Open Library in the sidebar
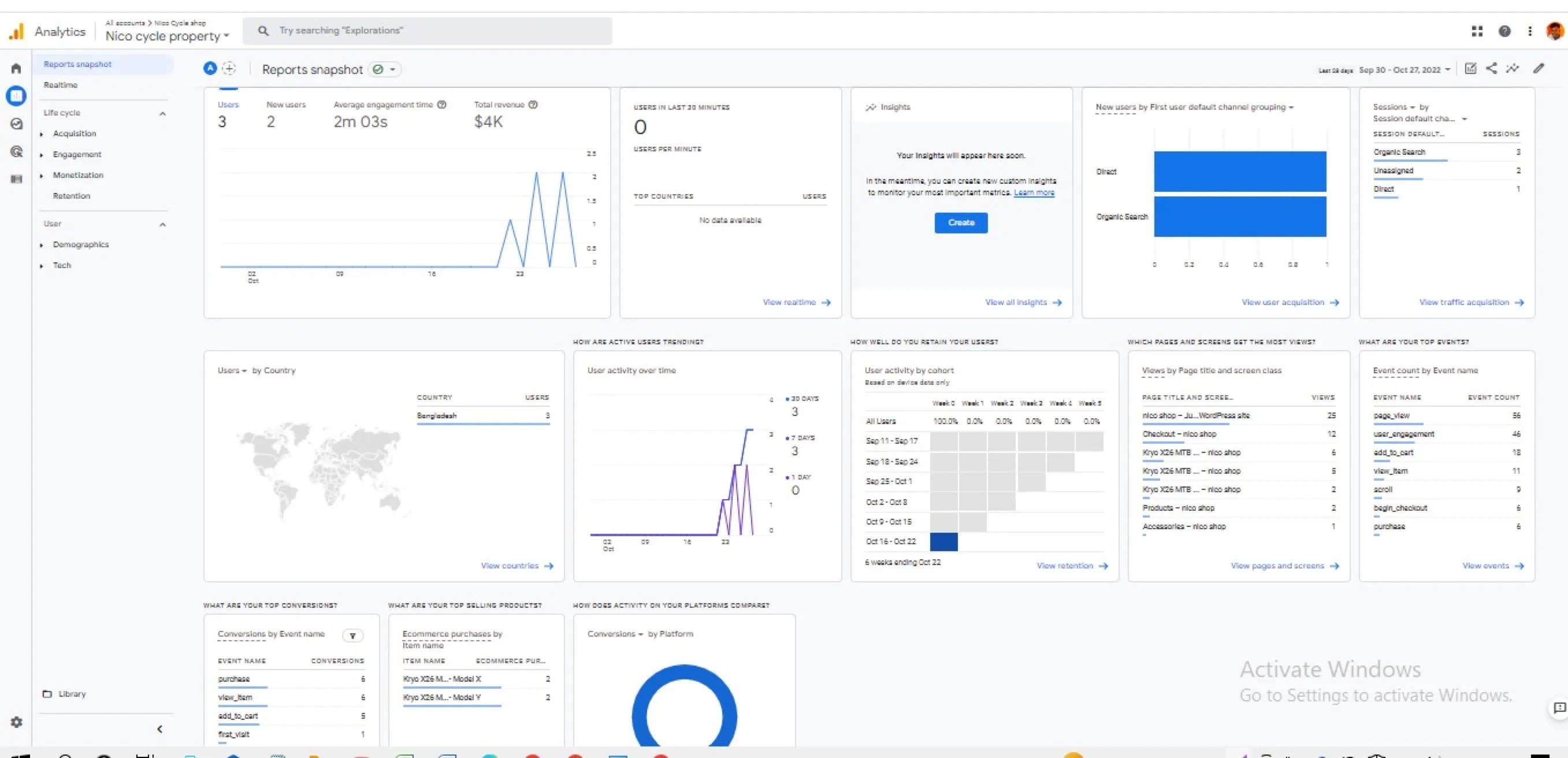This screenshot has width=1568, height=758. pos(65,694)
